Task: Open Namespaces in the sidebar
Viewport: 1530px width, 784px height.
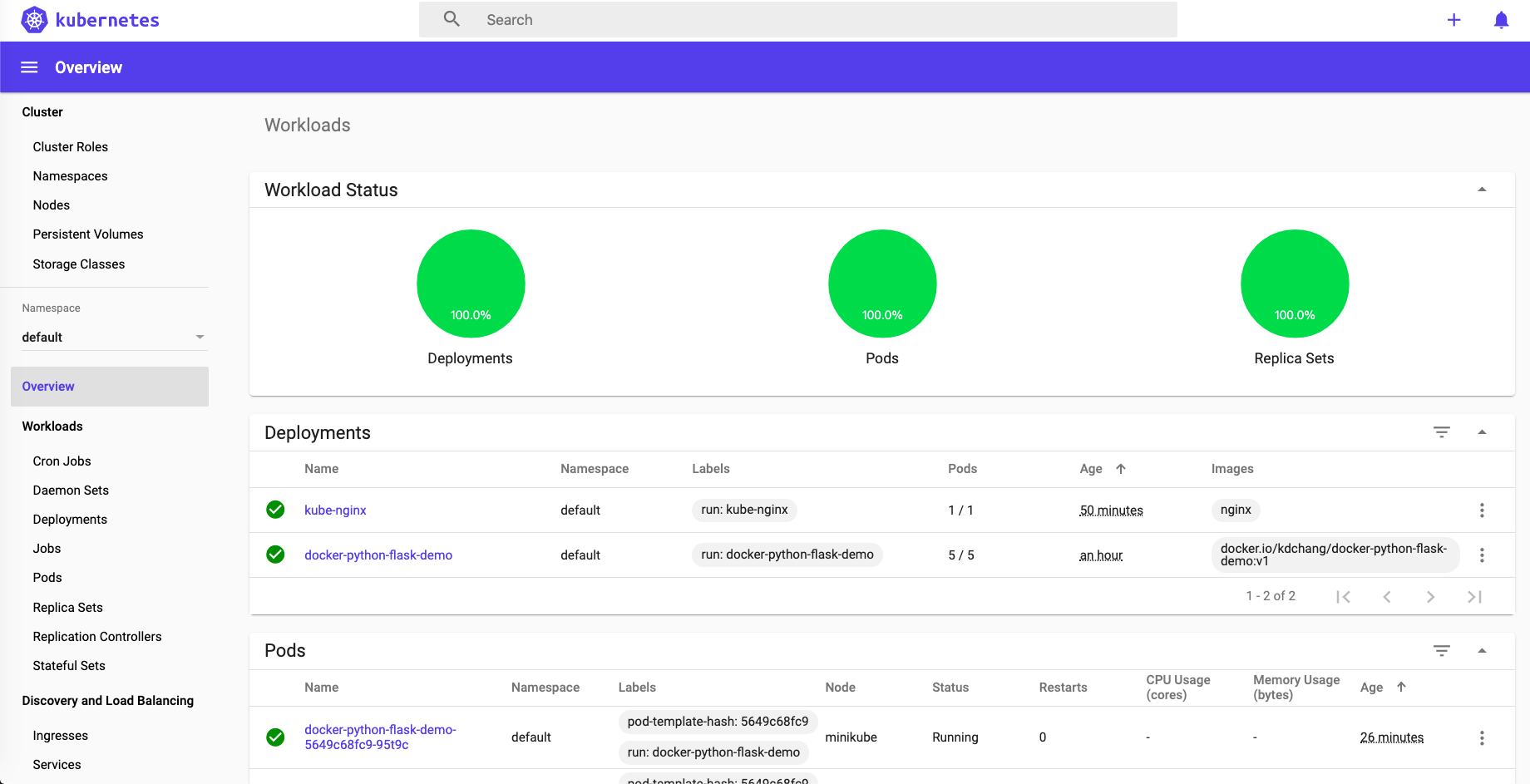Action: click(71, 176)
